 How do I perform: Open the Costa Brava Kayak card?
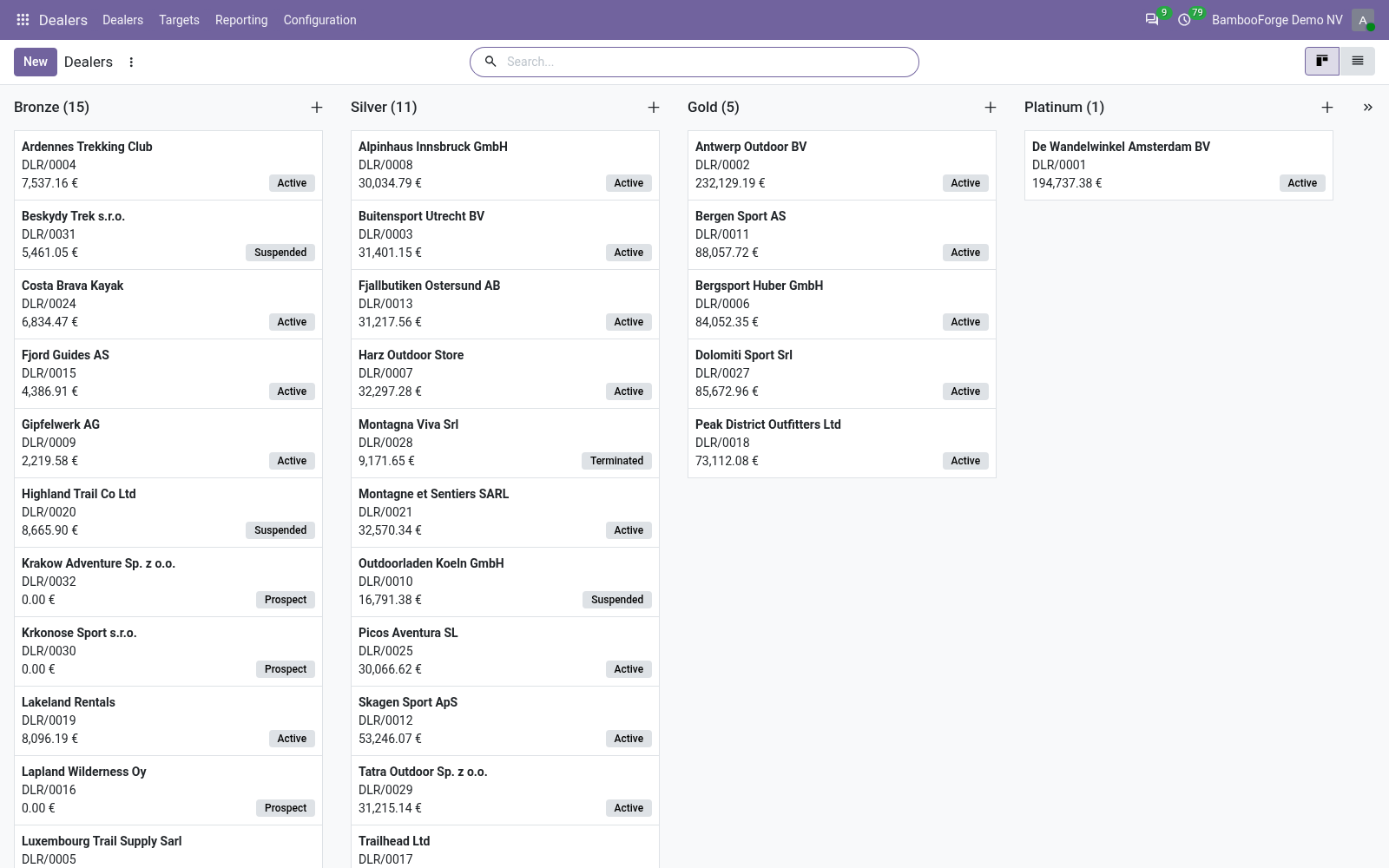(x=168, y=304)
